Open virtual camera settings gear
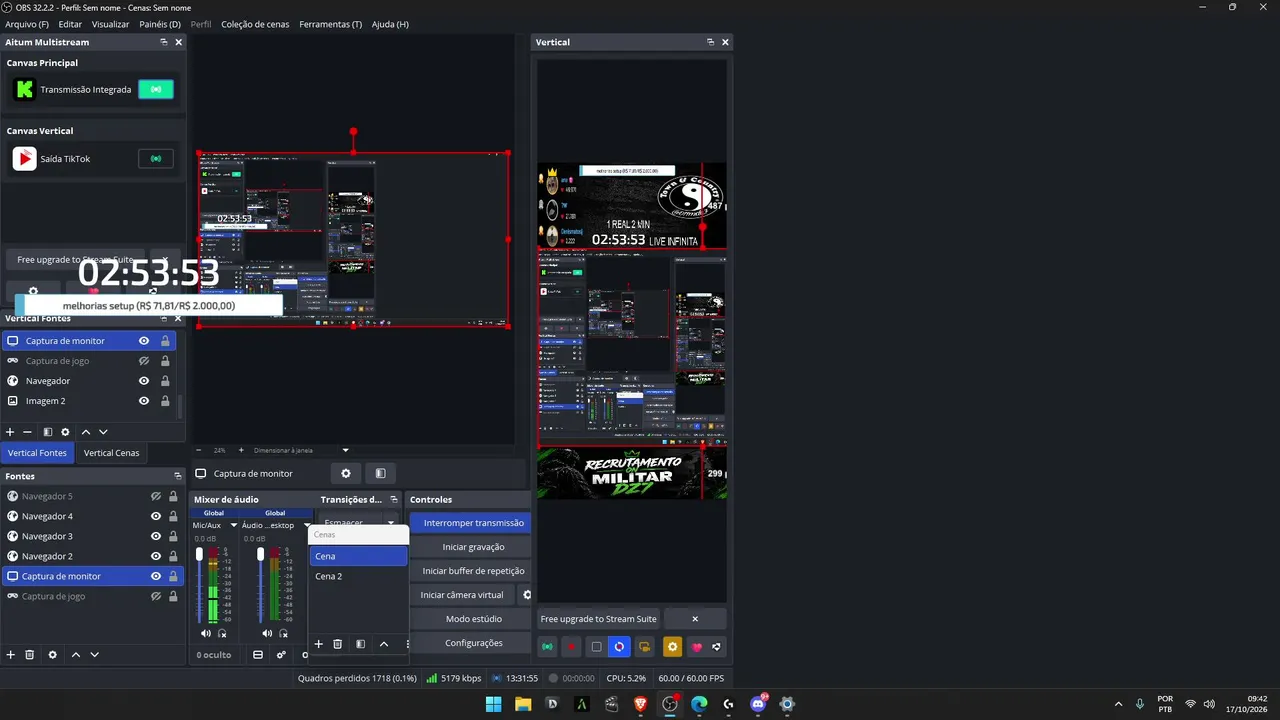 tap(527, 595)
